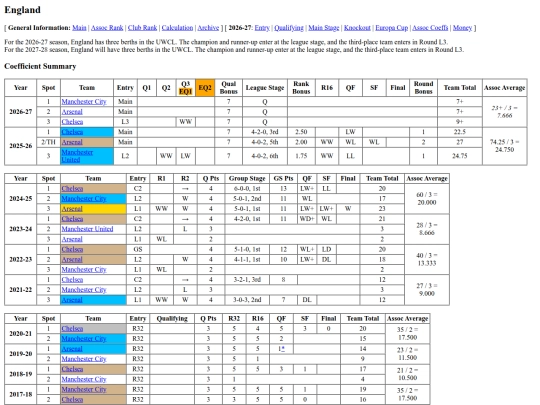Open Arsenal link in 2025-26 row
540x405 pixels.
[x=72, y=142]
